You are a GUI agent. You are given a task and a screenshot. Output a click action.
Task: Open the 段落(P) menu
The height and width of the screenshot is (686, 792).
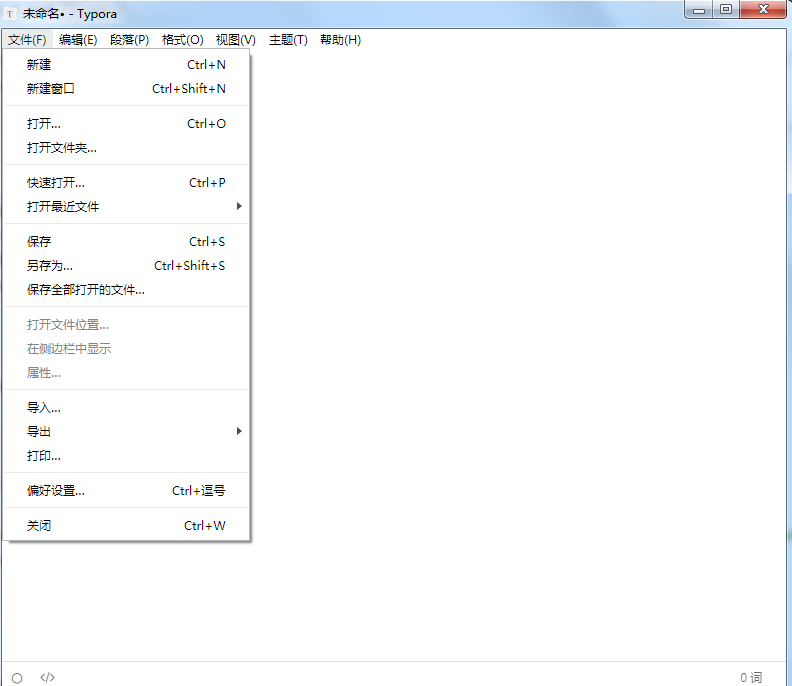pos(129,39)
